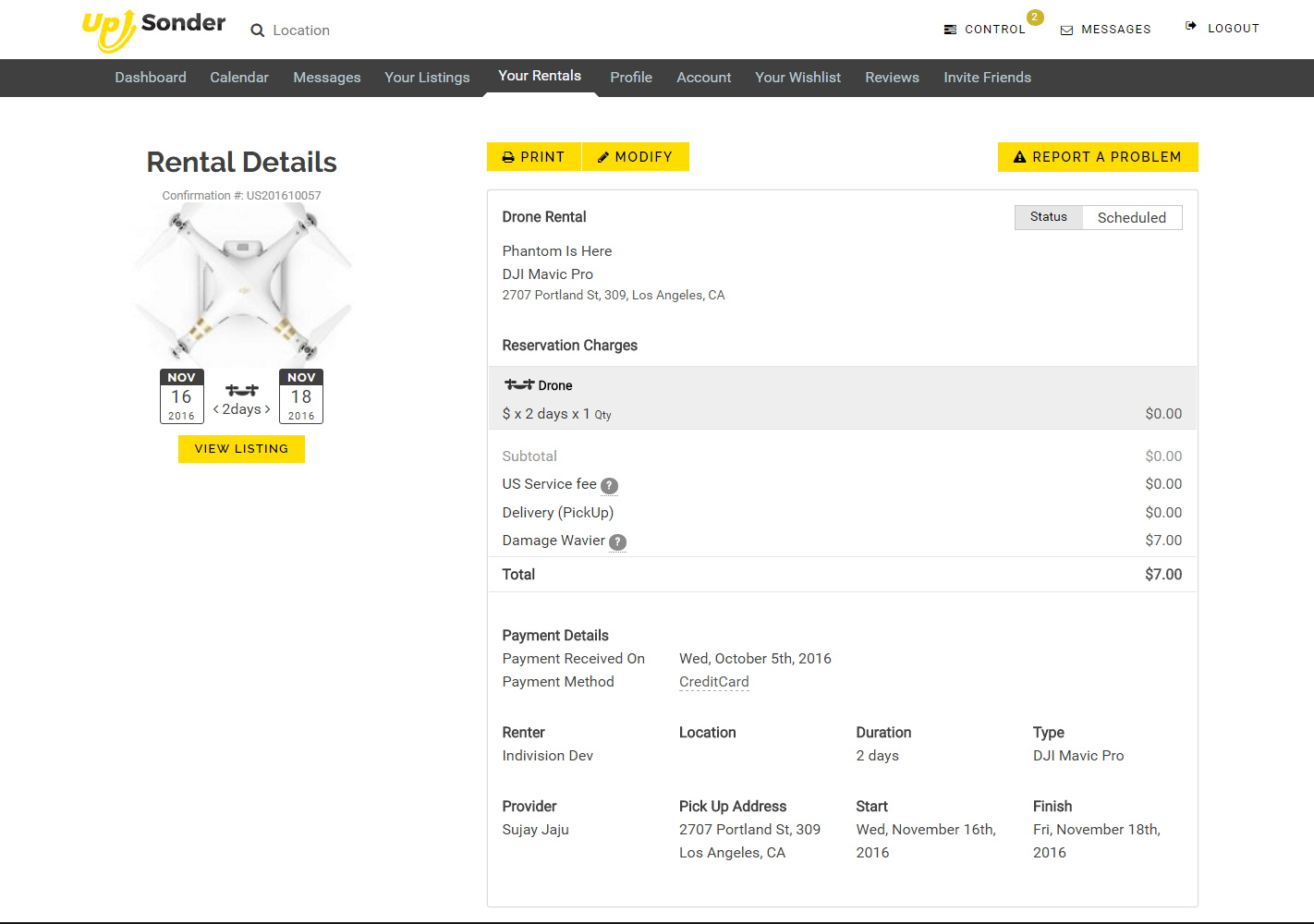Click renter name Indivision Dev
The image size is (1314, 924).
point(548,756)
